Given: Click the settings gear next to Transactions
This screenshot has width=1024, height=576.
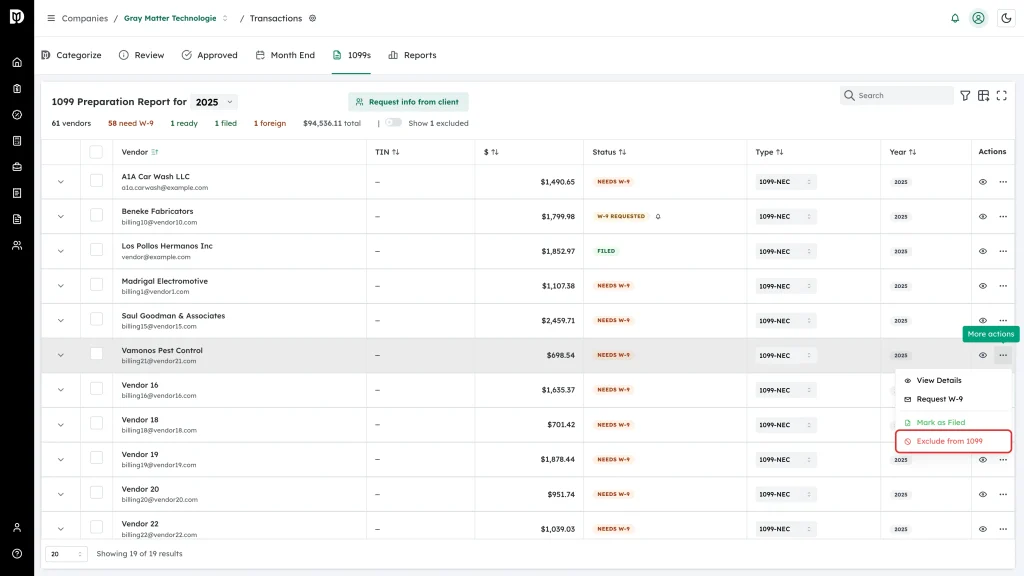Looking at the screenshot, I should pyautogui.click(x=313, y=18).
